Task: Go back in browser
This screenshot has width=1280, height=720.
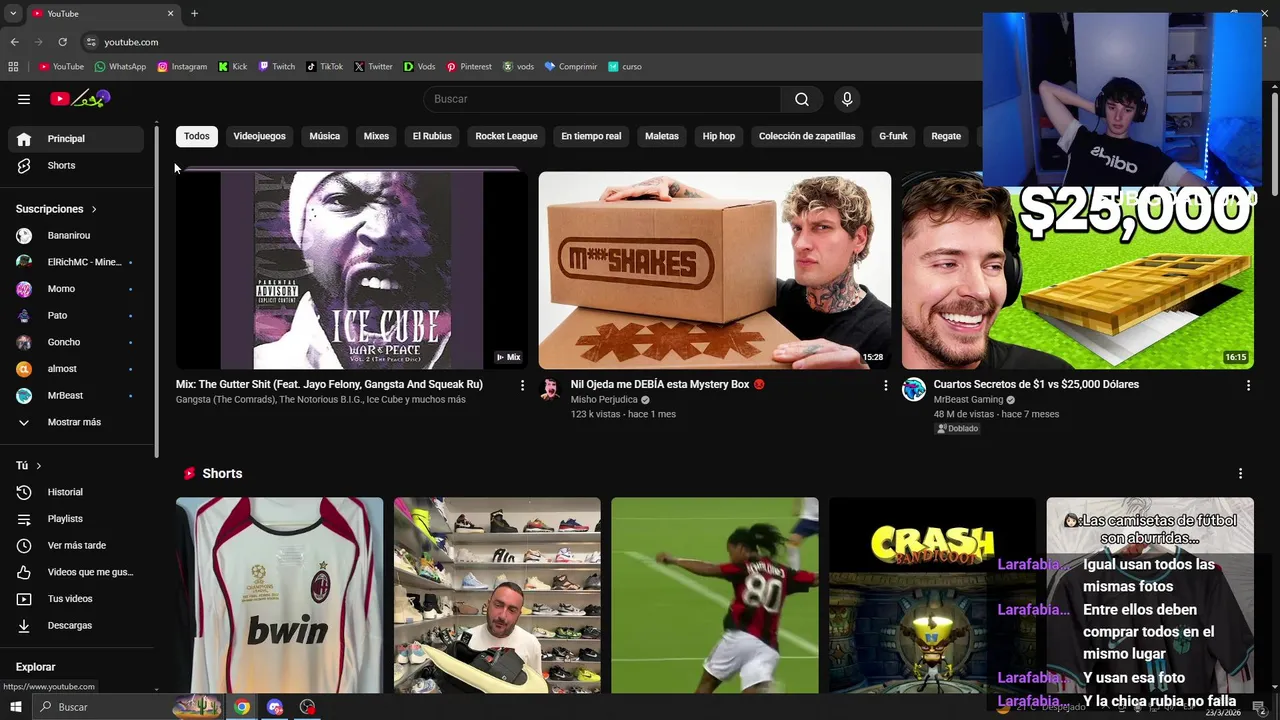Action: [x=14, y=42]
